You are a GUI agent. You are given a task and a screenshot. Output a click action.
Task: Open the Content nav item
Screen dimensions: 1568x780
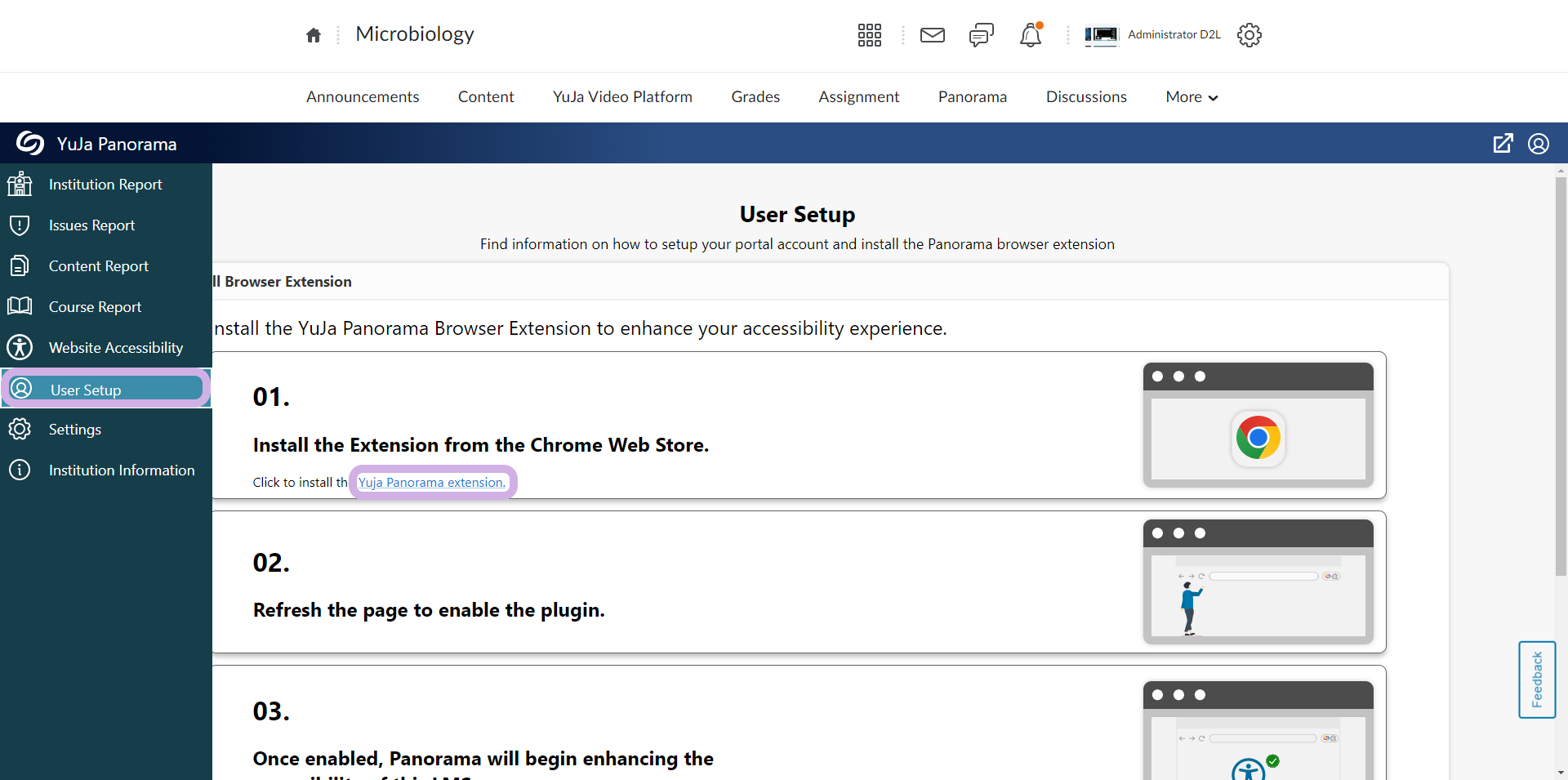point(486,97)
